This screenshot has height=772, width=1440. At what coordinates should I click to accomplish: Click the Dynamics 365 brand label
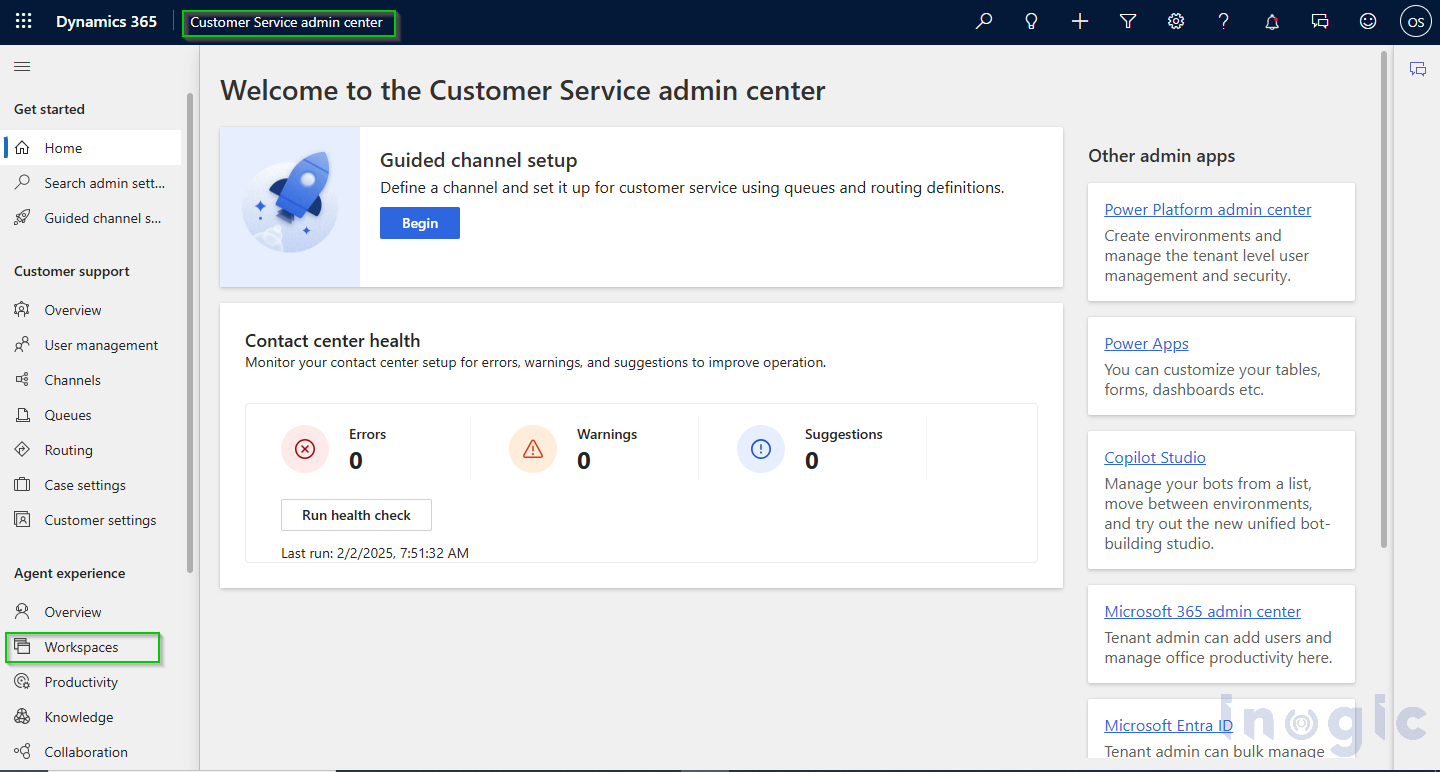(x=106, y=21)
